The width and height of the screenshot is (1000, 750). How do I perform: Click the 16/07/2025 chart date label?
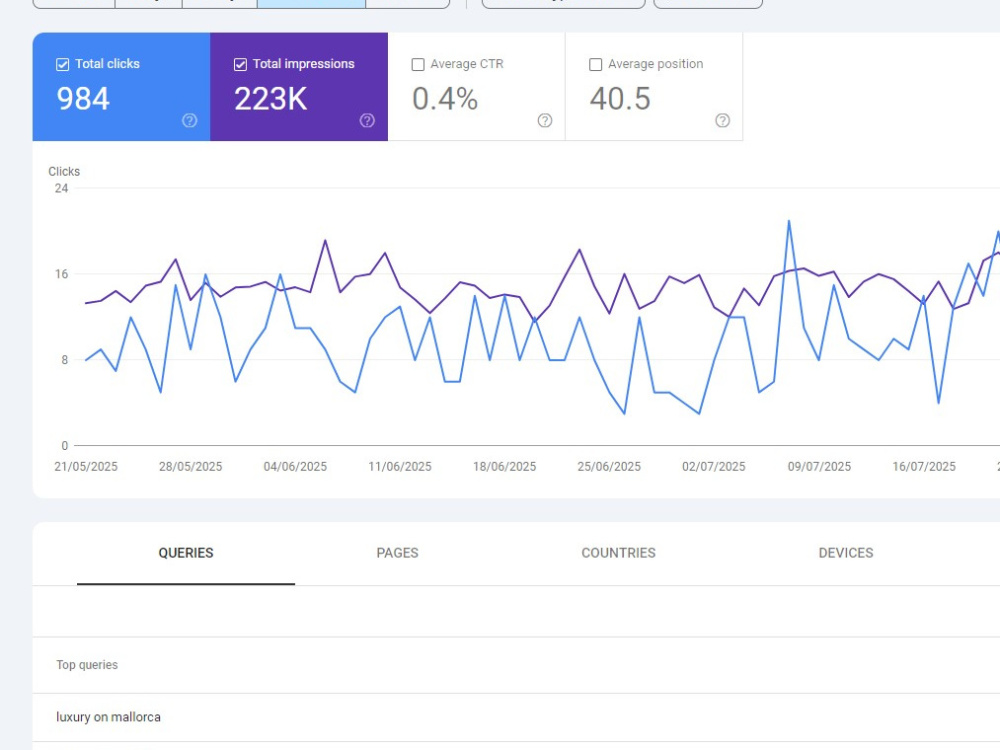923,466
